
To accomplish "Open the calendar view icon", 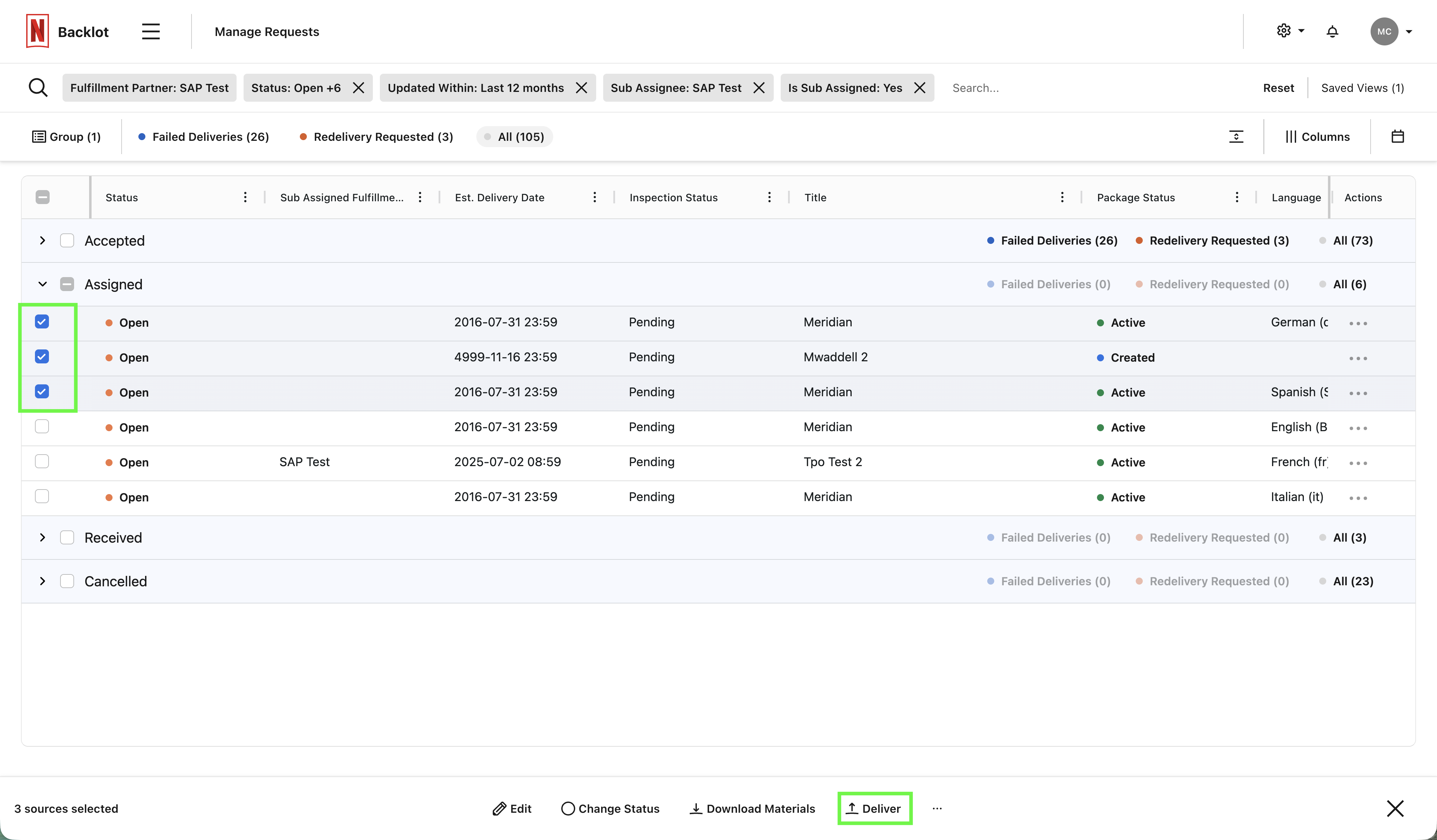I will point(1398,136).
